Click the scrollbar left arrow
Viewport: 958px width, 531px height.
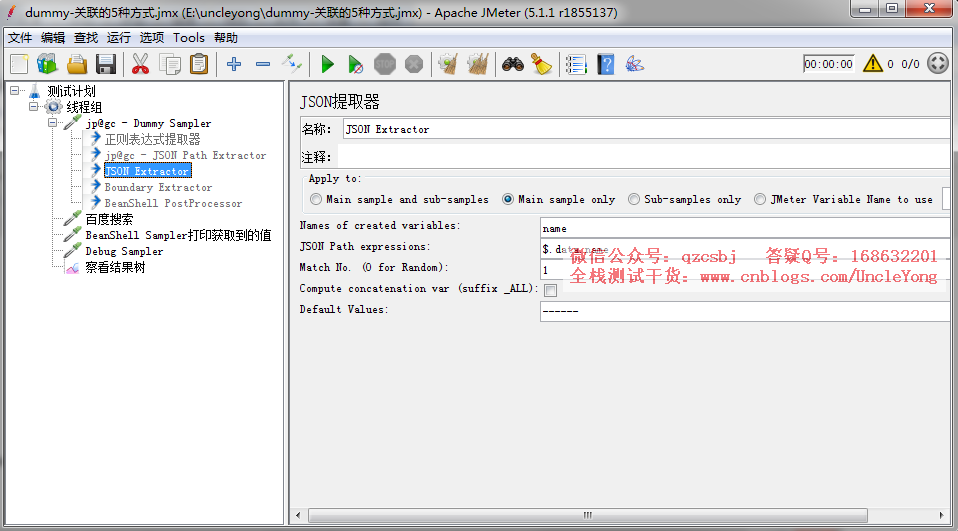[298, 515]
